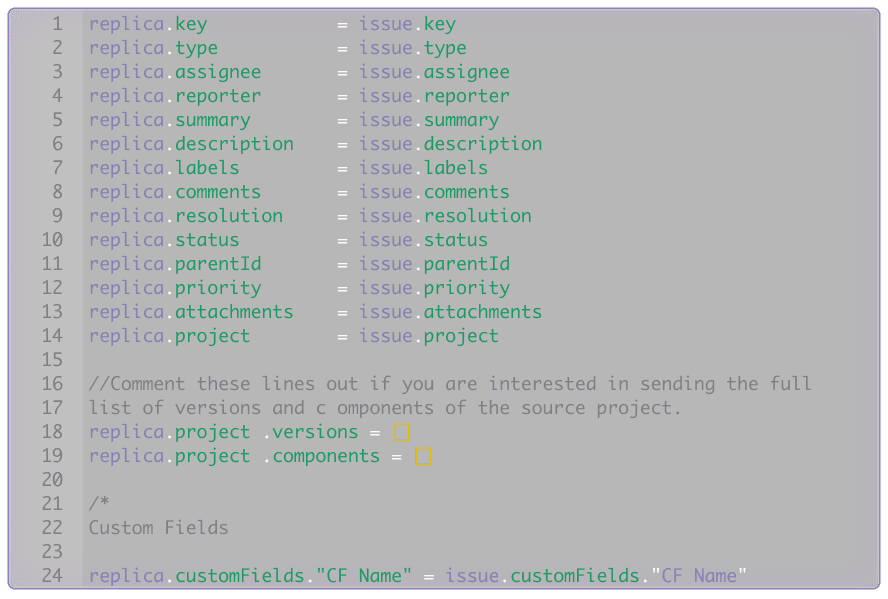Click the "Custom Fields" comment text
The height and width of the screenshot is (599, 888).
pos(158,528)
